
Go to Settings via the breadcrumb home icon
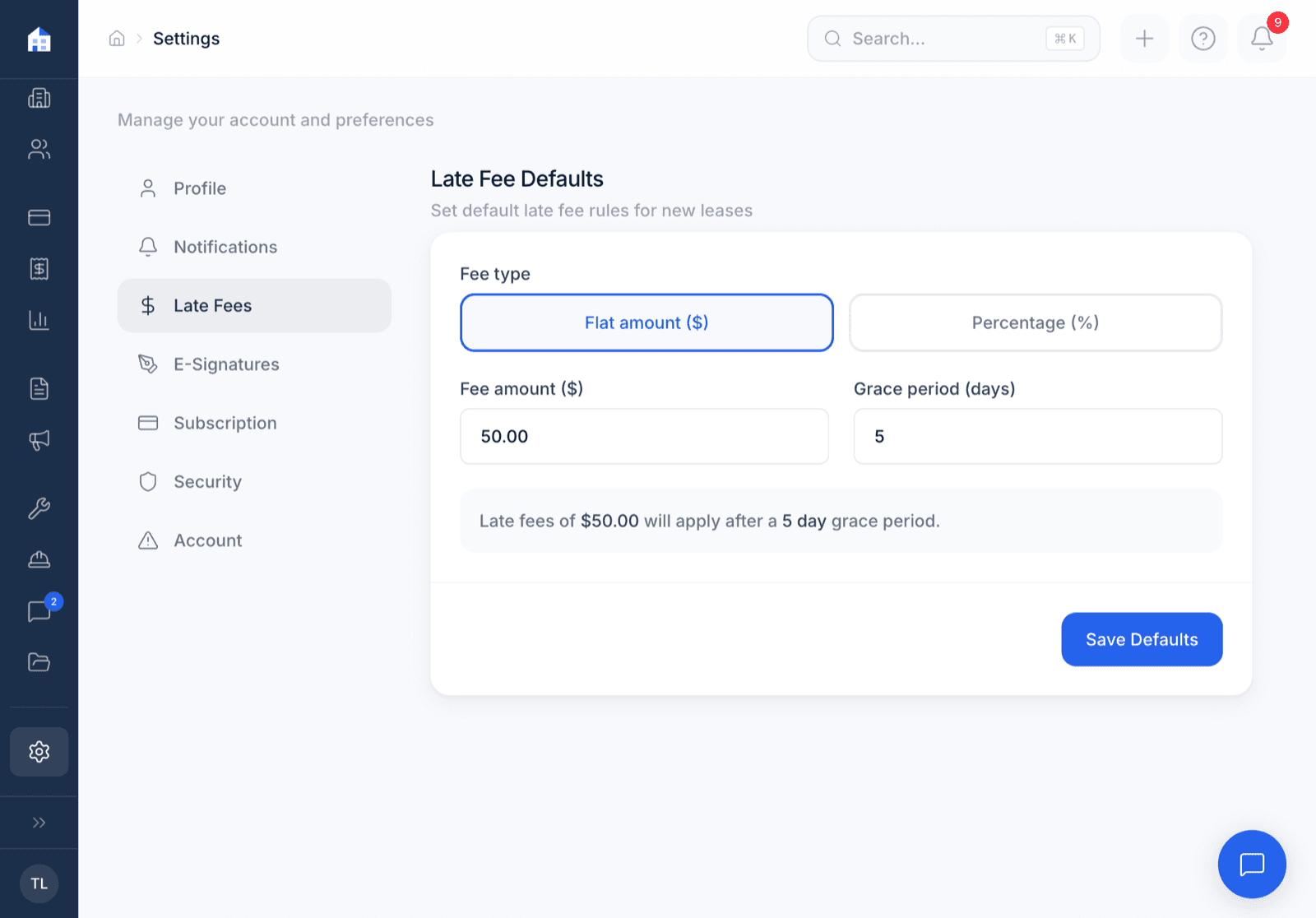pos(117,38)
